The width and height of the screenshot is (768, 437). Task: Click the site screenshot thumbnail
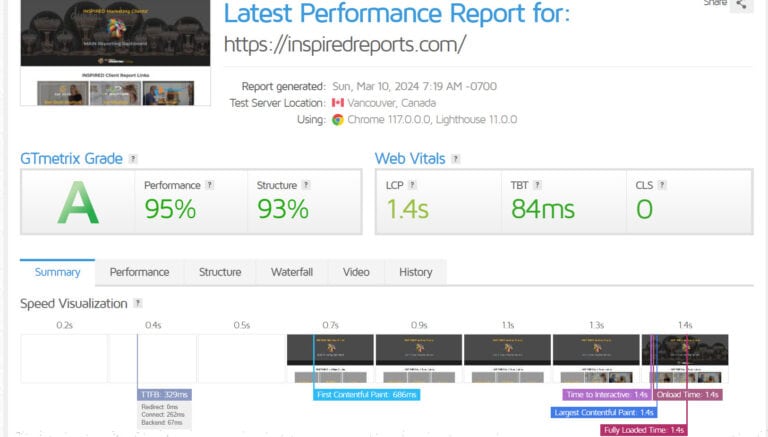tap(116, 53)
